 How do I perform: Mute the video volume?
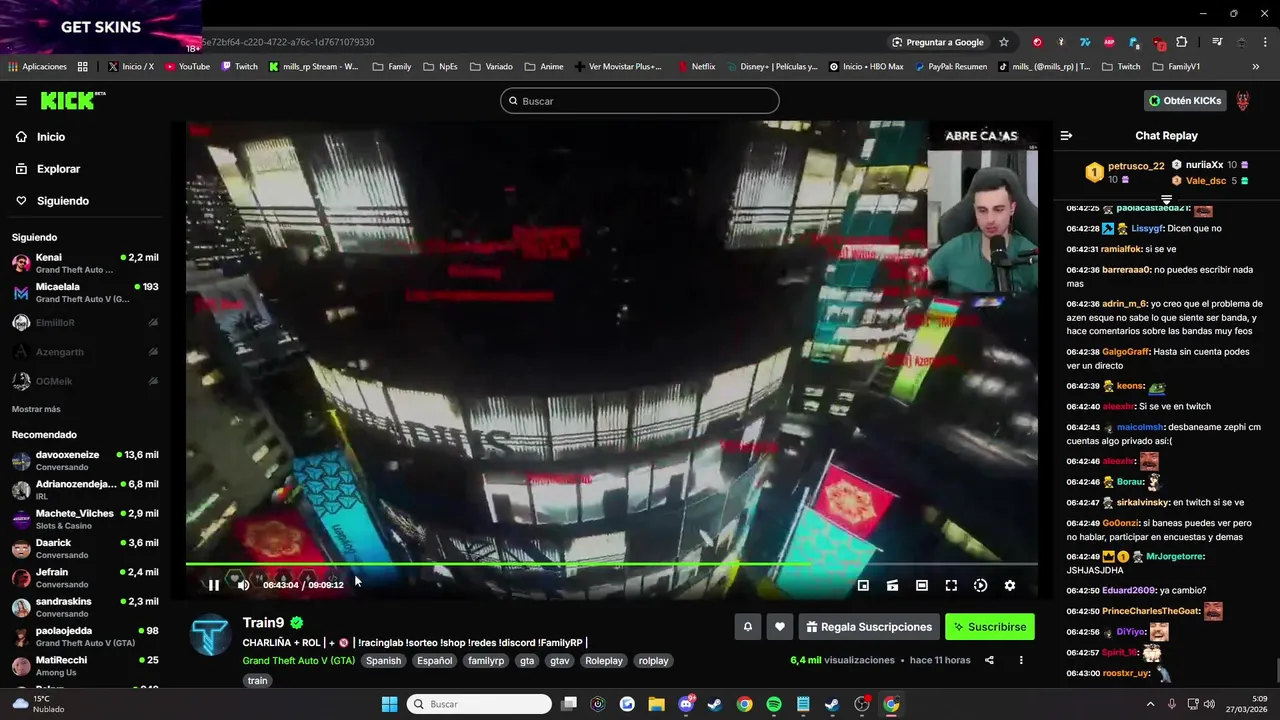(243, 585)
